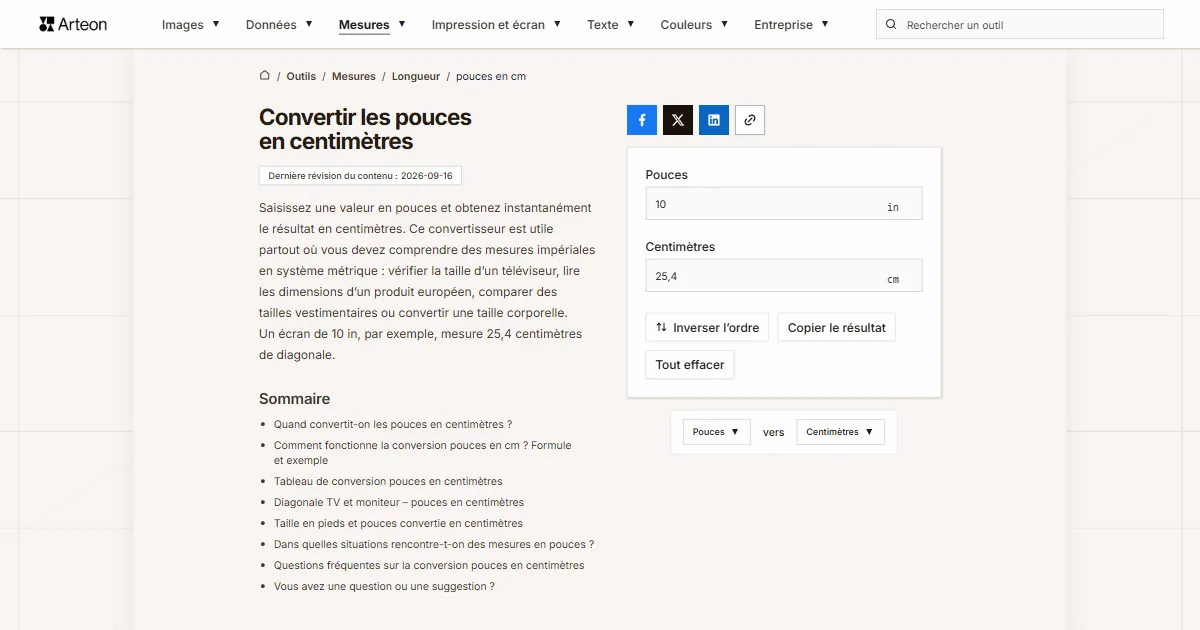Open the Mesures menu
The image size is (1200, 630).
click(372, 25)
